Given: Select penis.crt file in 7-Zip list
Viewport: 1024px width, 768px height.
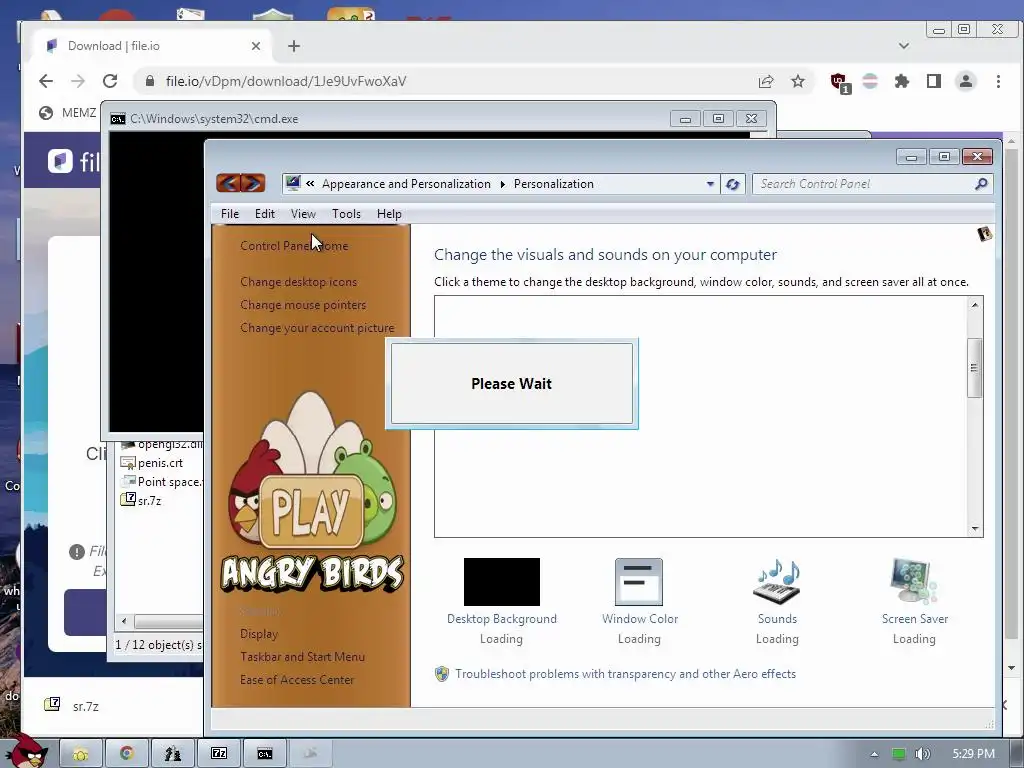Looking at the screenshot, I should [152, 462].
